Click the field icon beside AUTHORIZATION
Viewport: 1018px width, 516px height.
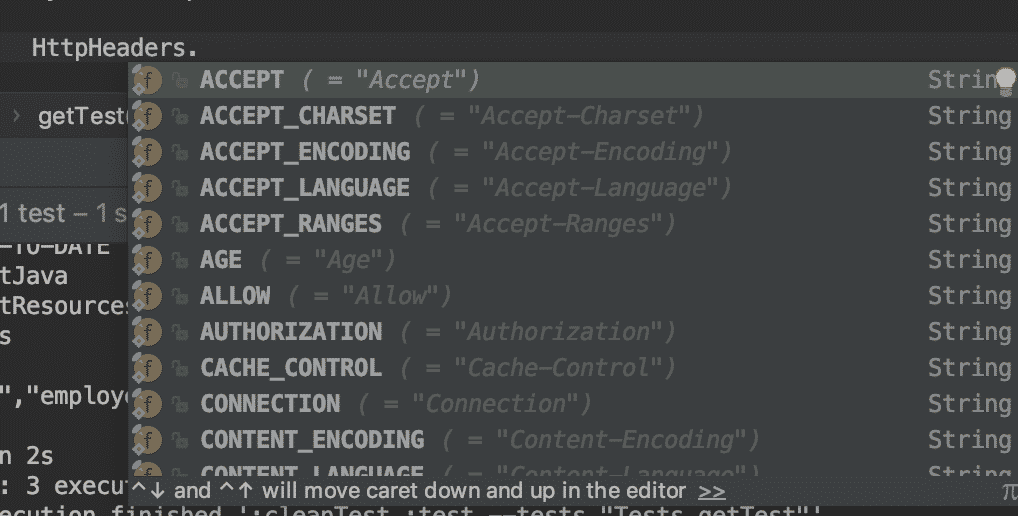[x=148, y=332]
